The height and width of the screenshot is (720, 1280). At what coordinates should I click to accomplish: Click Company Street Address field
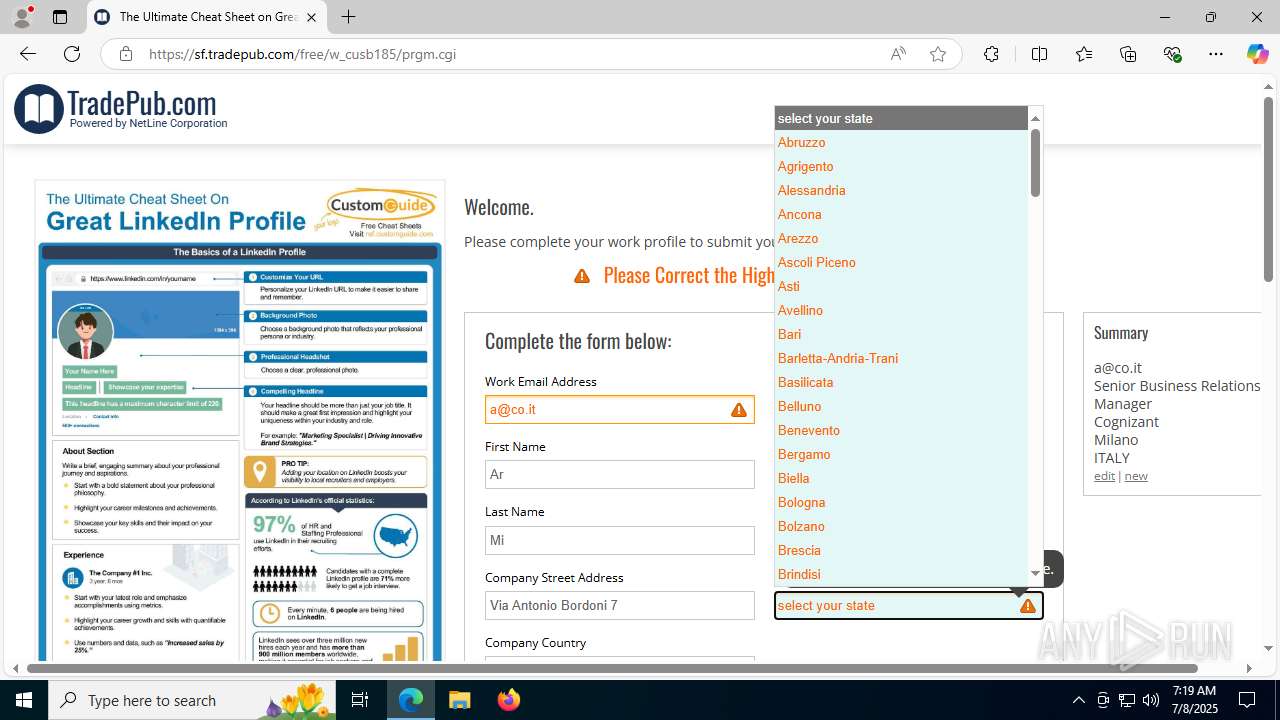619,605
